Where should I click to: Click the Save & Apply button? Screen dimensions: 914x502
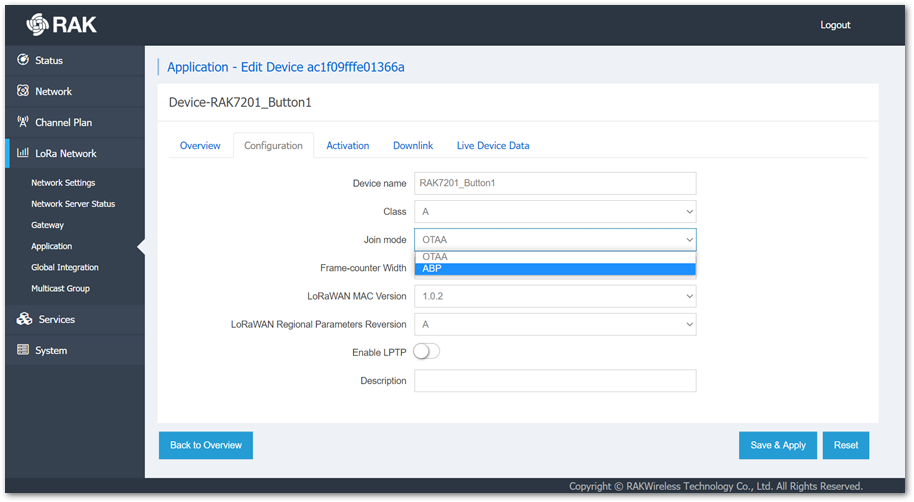tap(778, 445)
